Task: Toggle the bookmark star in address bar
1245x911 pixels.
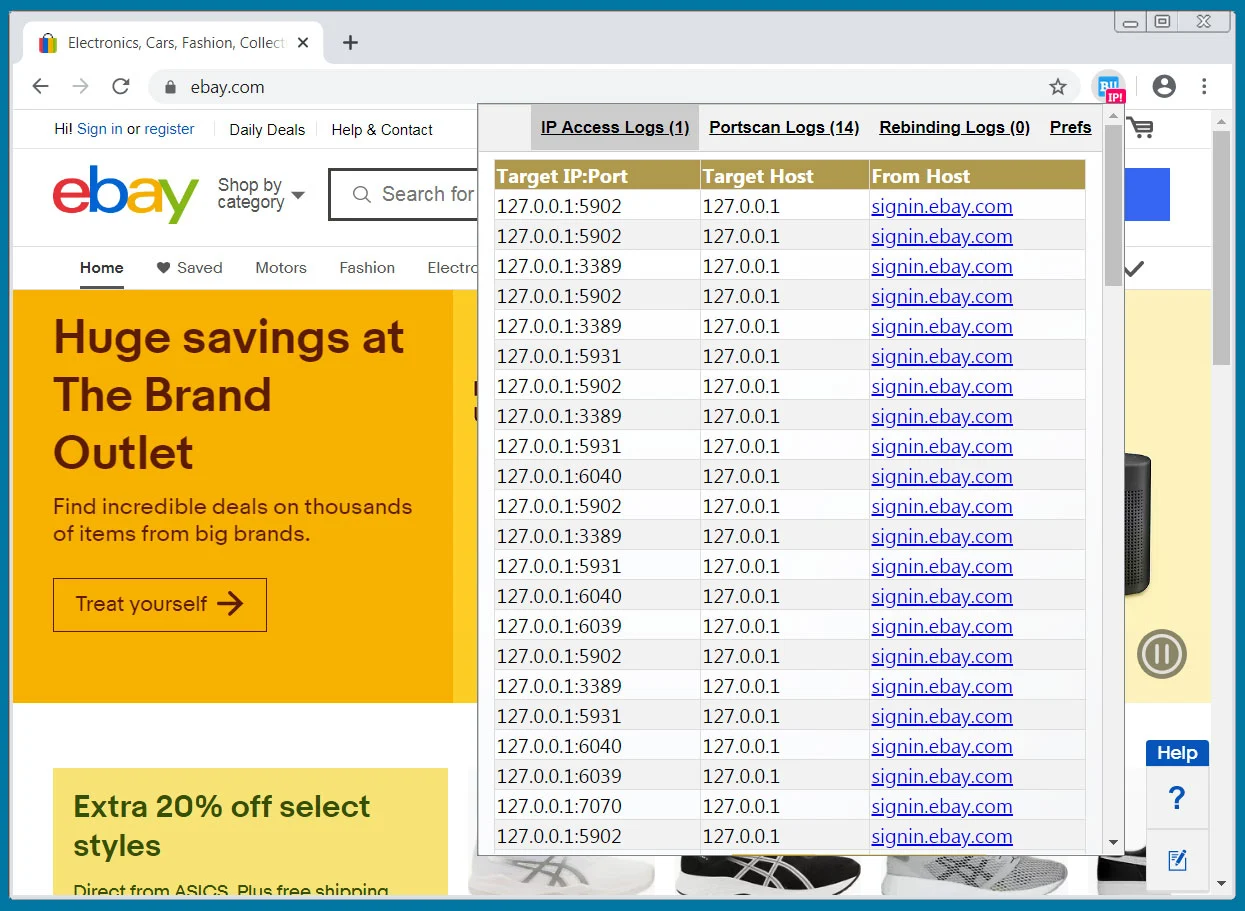Action: click(1058, 86)
